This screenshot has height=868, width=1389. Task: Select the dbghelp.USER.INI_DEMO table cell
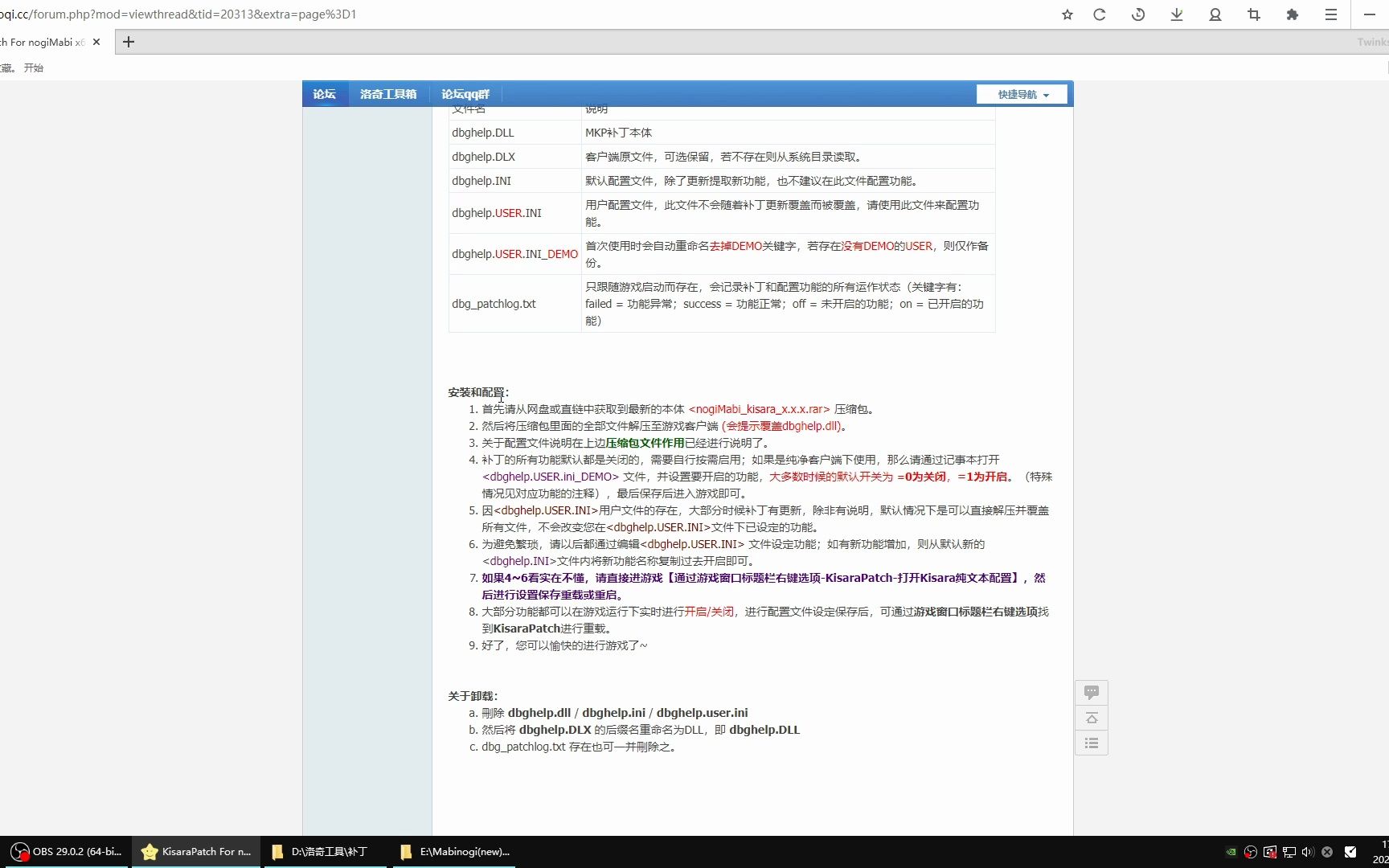[x=515, y=254]
